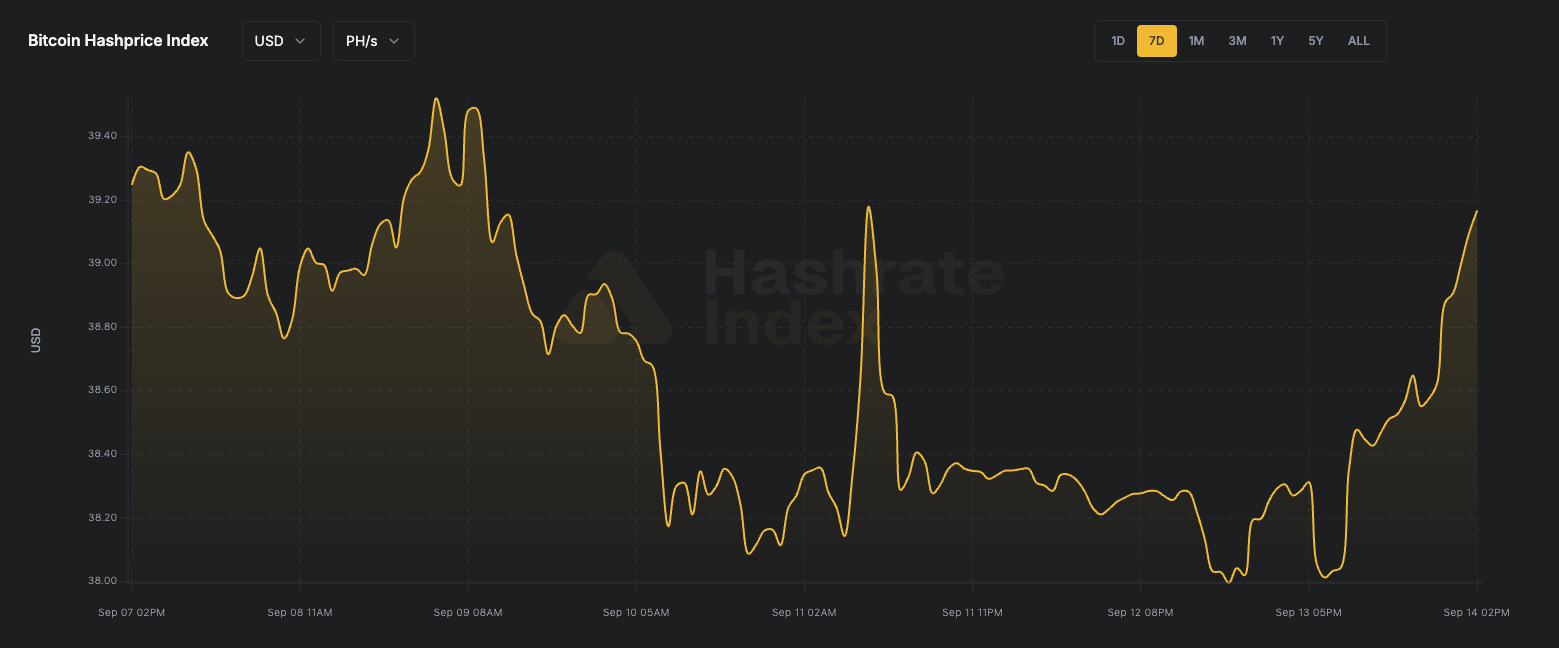Click the Bitcoin Hashprice Index title
The width and height of the screenshot is (1559, 648).
(x=118, y=41)
